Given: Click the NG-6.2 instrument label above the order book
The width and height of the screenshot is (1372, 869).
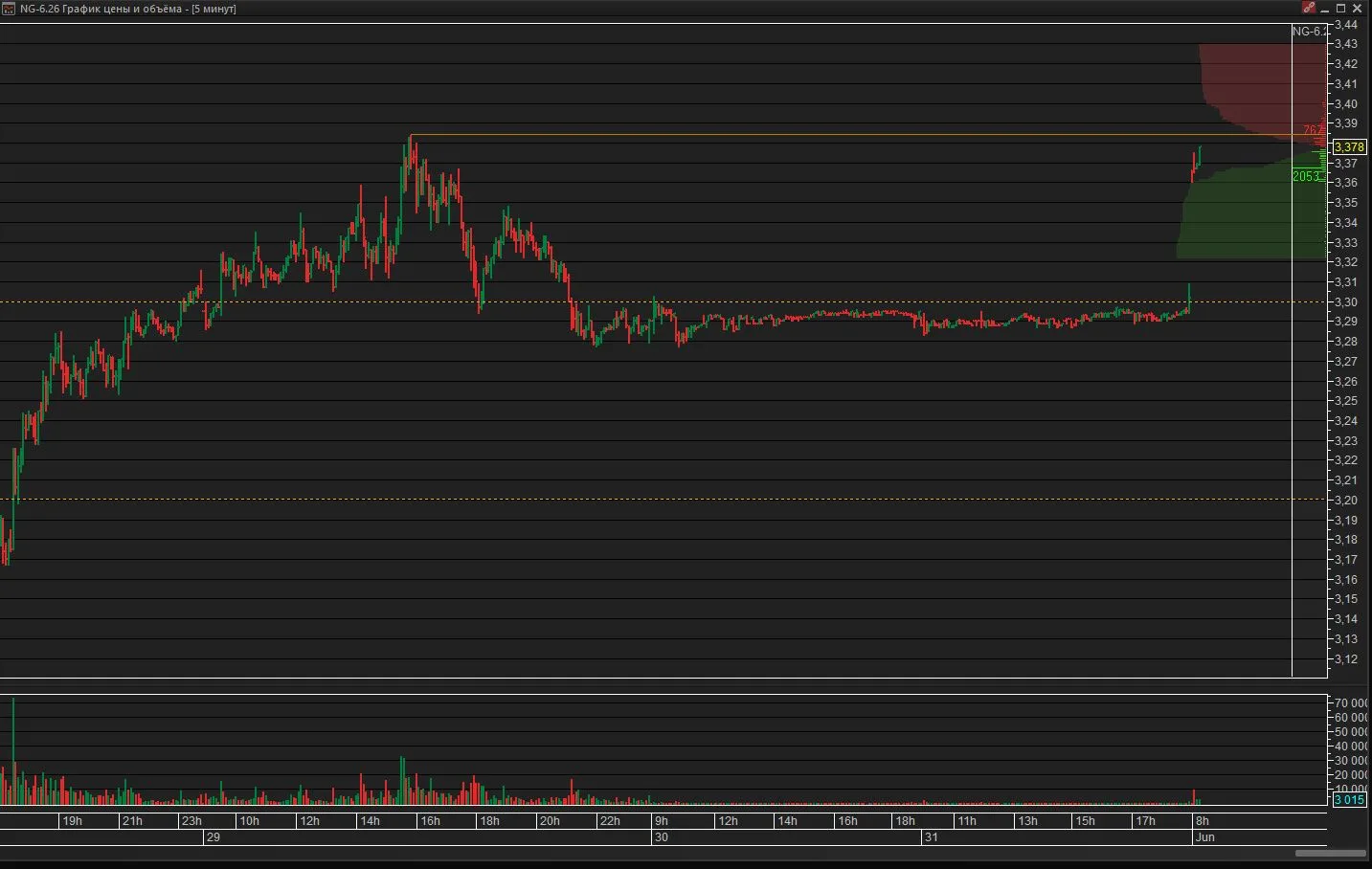Looking at the screenshot, I should (1310, 32).
